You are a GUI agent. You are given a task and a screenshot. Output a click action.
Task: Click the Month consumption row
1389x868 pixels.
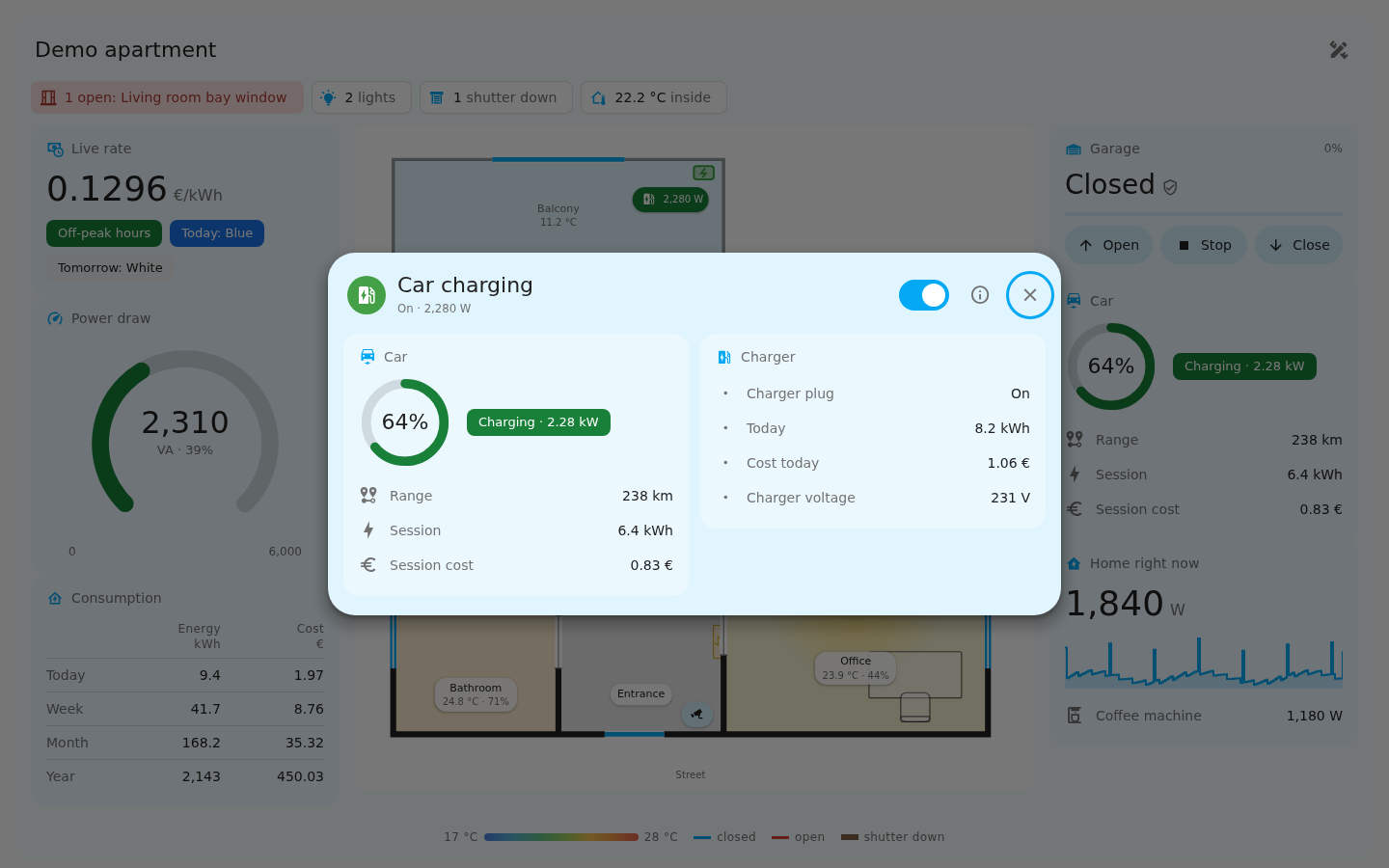(x=185, y=743)
